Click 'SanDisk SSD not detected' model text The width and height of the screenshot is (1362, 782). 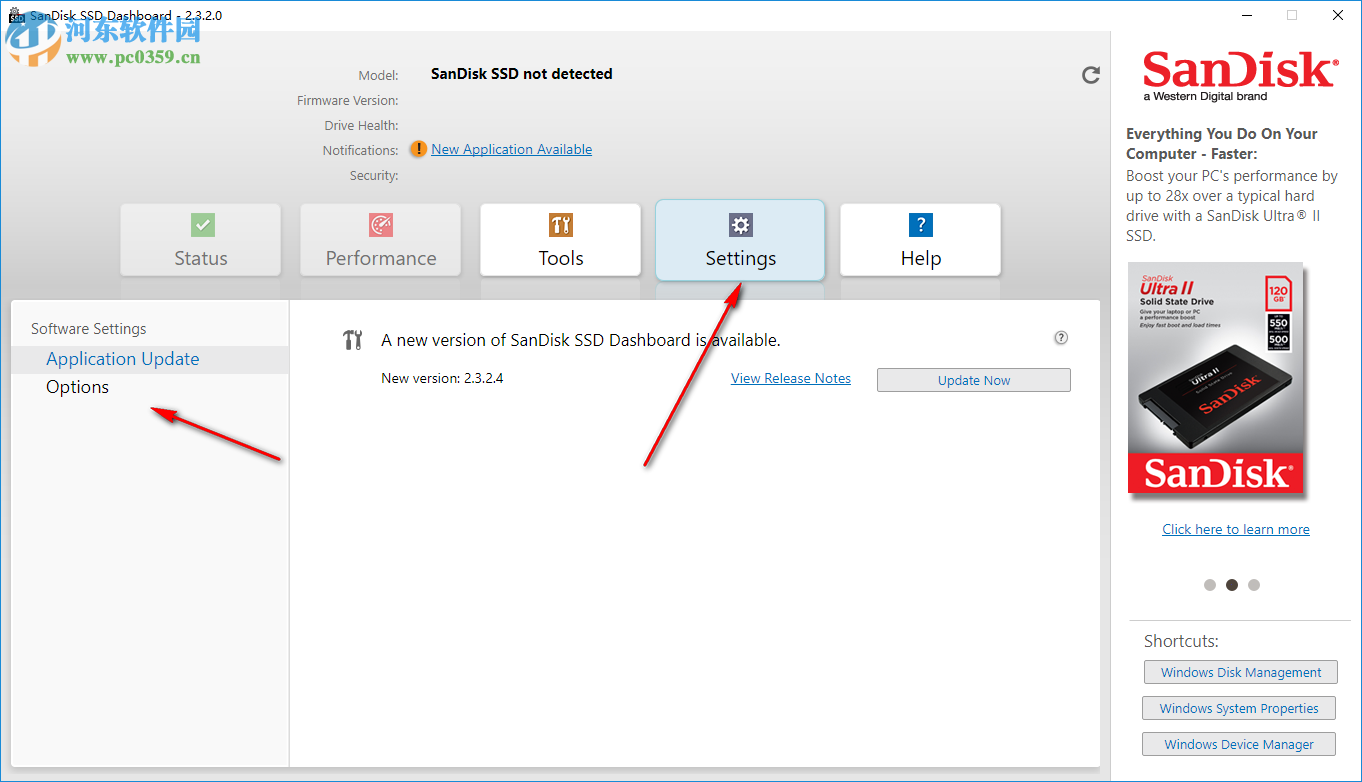pos(522,74)
